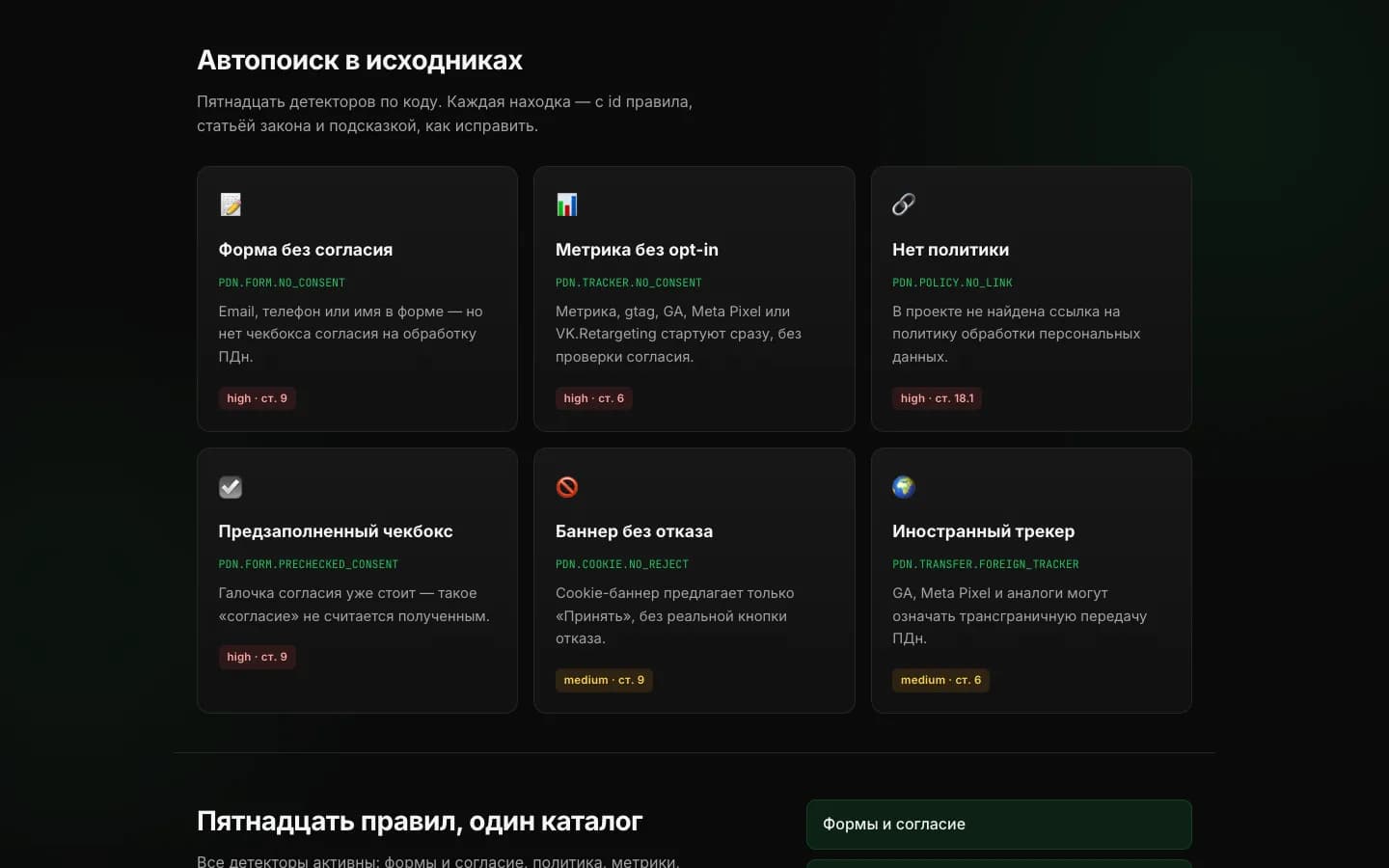Click the high · ст. 18.1 severity badge
The image size is (1389, 868).
point(937,398)
